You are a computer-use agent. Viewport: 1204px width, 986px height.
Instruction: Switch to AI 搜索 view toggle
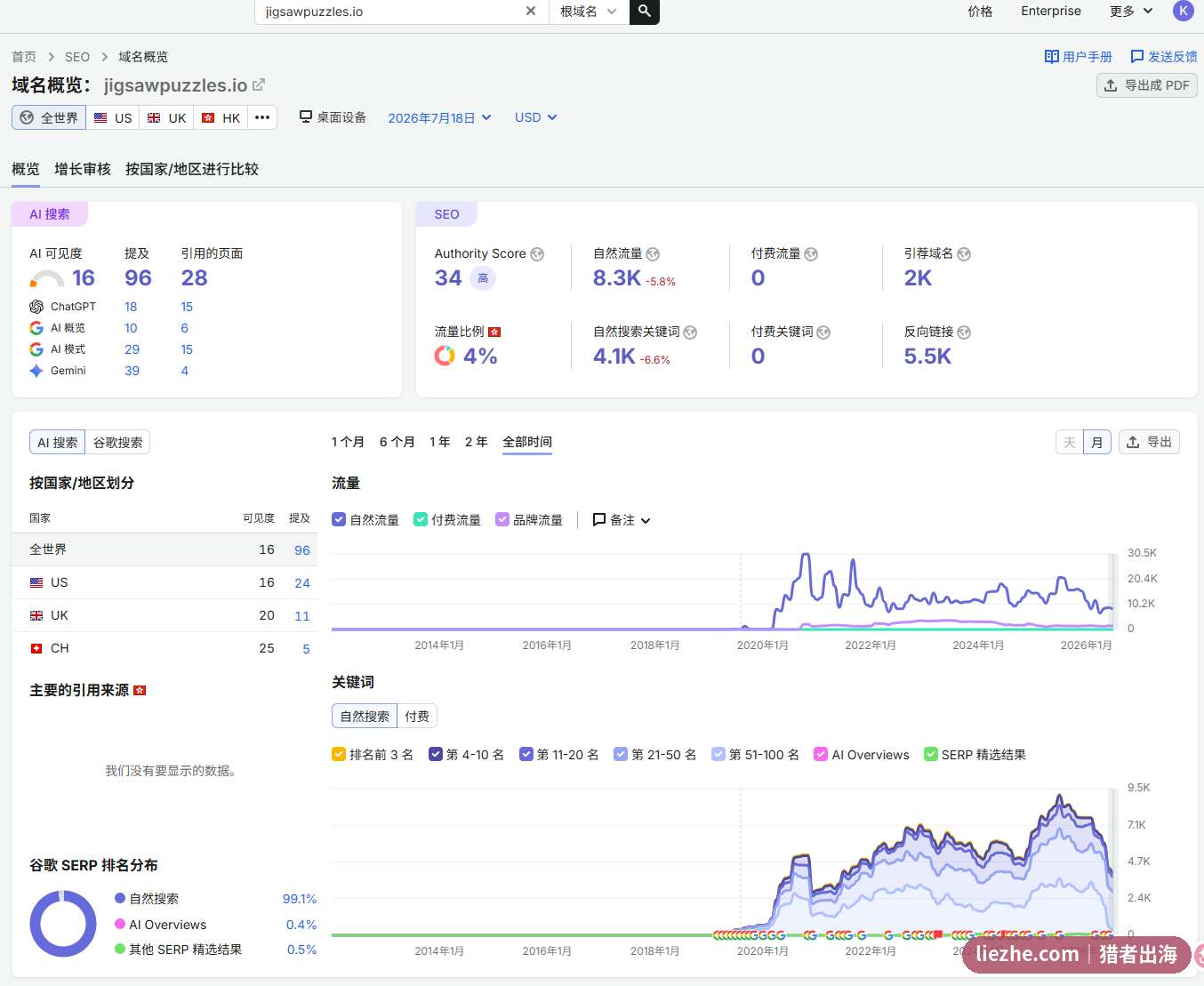pos(58,442)
